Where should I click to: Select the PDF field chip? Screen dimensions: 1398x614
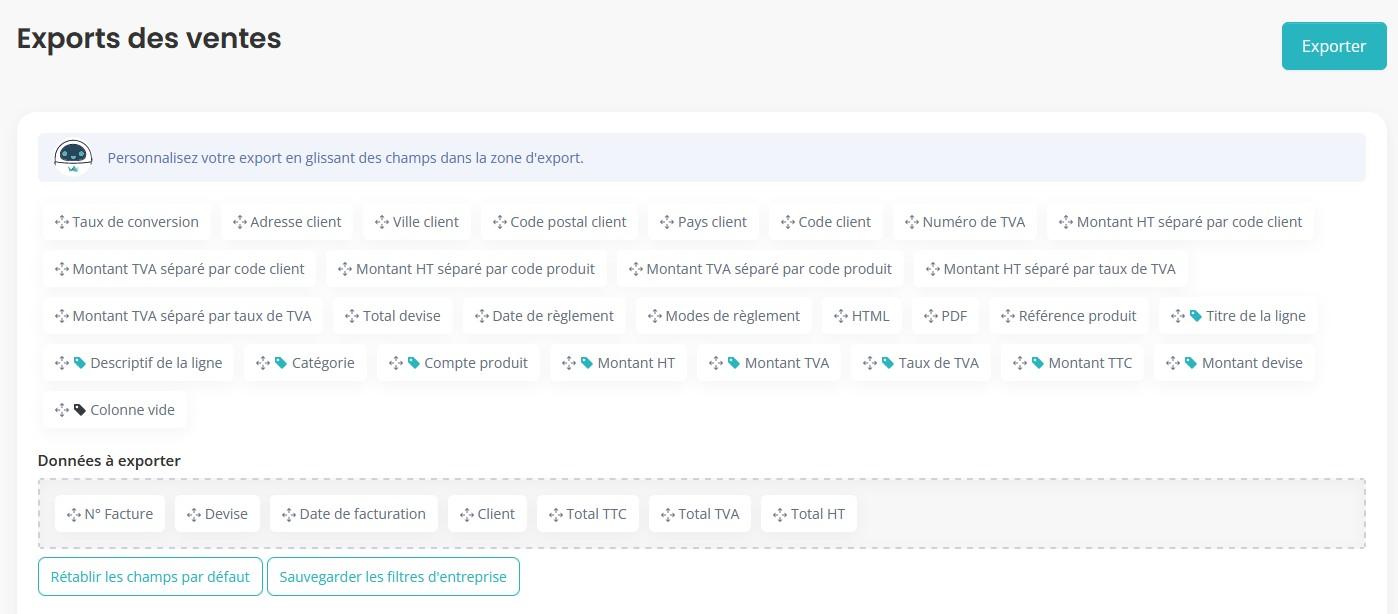pos(945,316)
